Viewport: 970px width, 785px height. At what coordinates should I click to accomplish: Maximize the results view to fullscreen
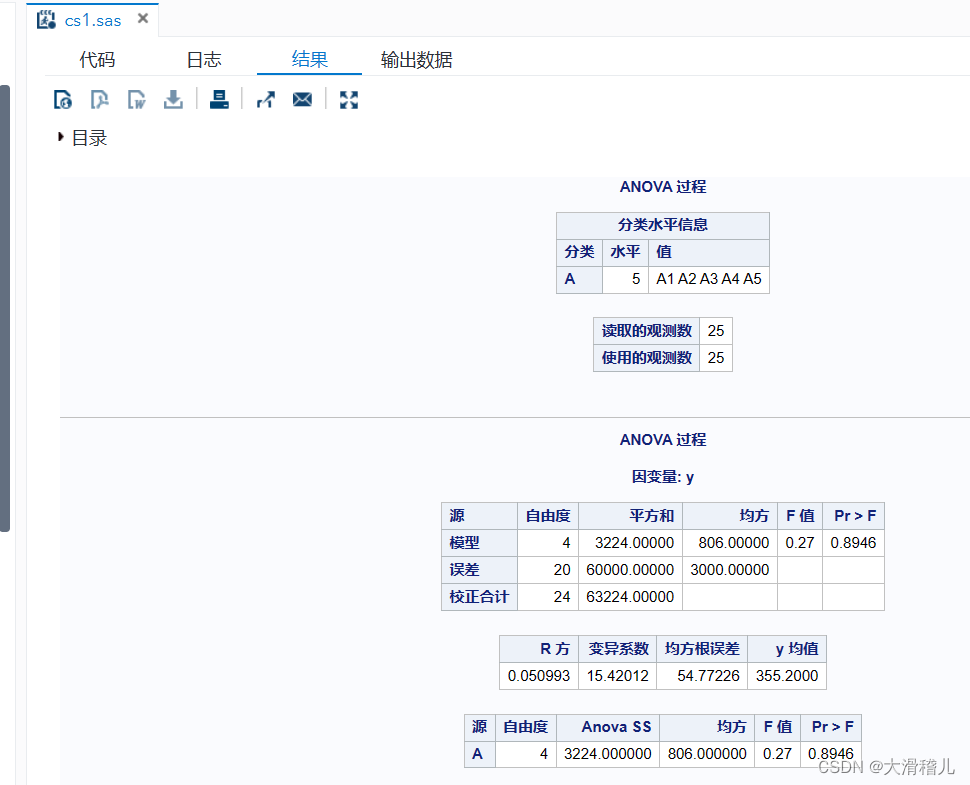(348, 99)
